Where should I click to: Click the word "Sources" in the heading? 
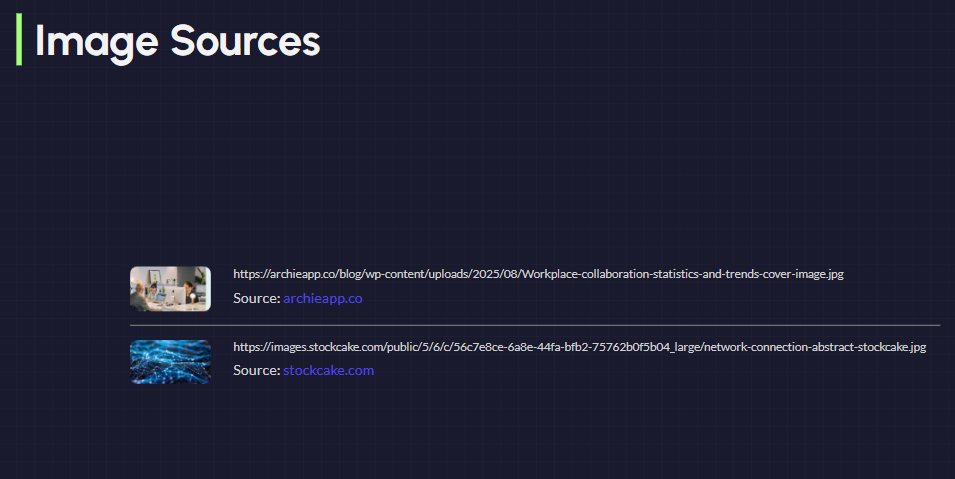(x=245, y=41)
